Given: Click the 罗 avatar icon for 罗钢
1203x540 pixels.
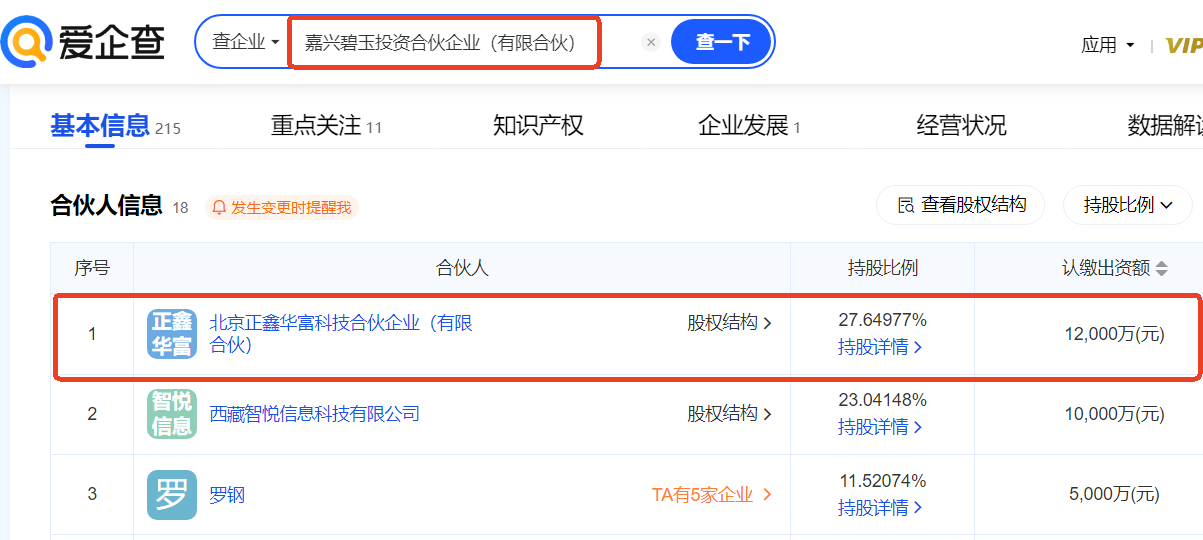Looking at the screenshot, I should pyautogui.click(x=172, y=494).
